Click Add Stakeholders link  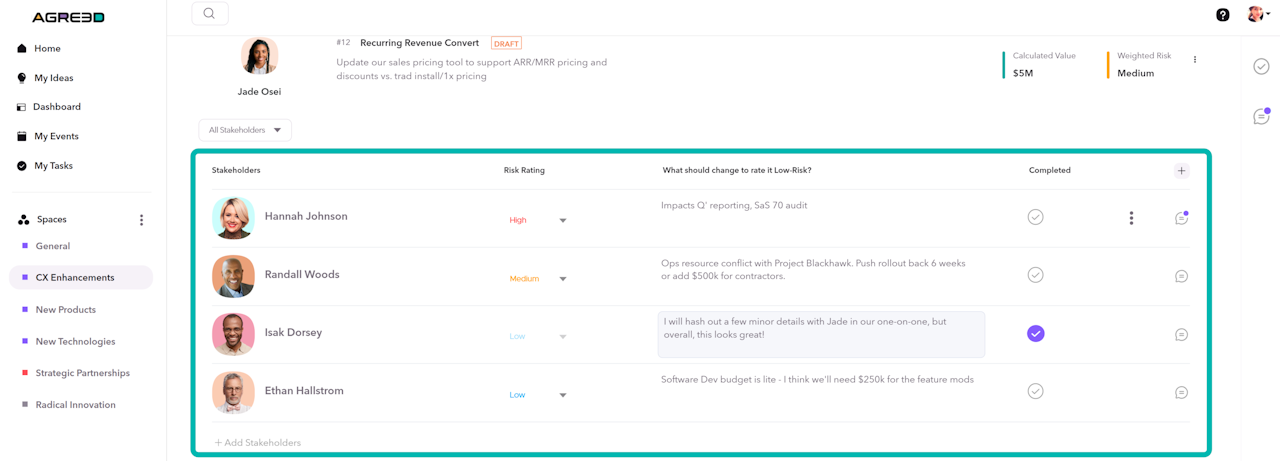tap(258, 442)
